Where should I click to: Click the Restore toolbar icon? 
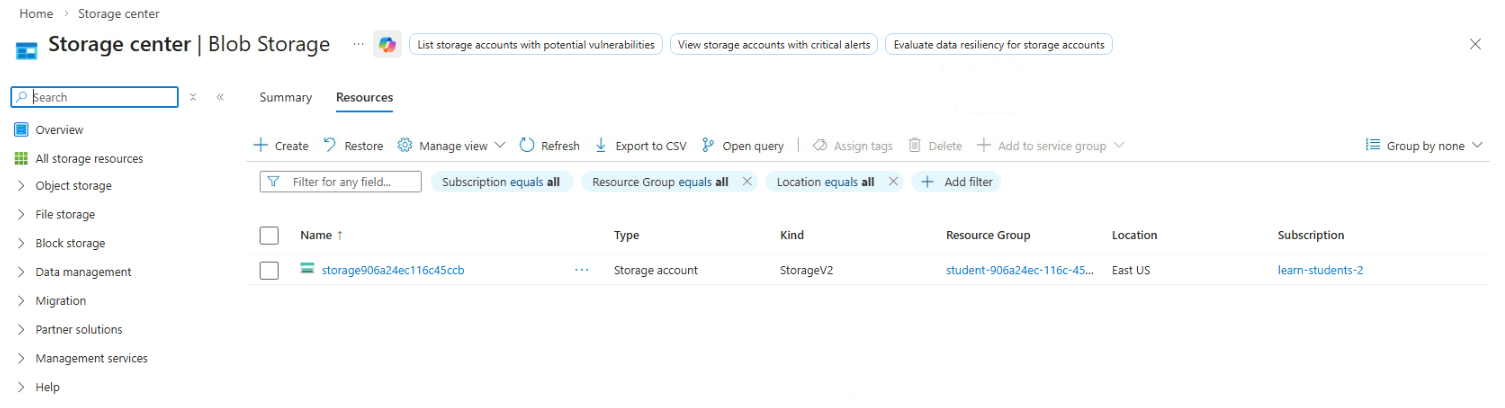tap(330, 145)
